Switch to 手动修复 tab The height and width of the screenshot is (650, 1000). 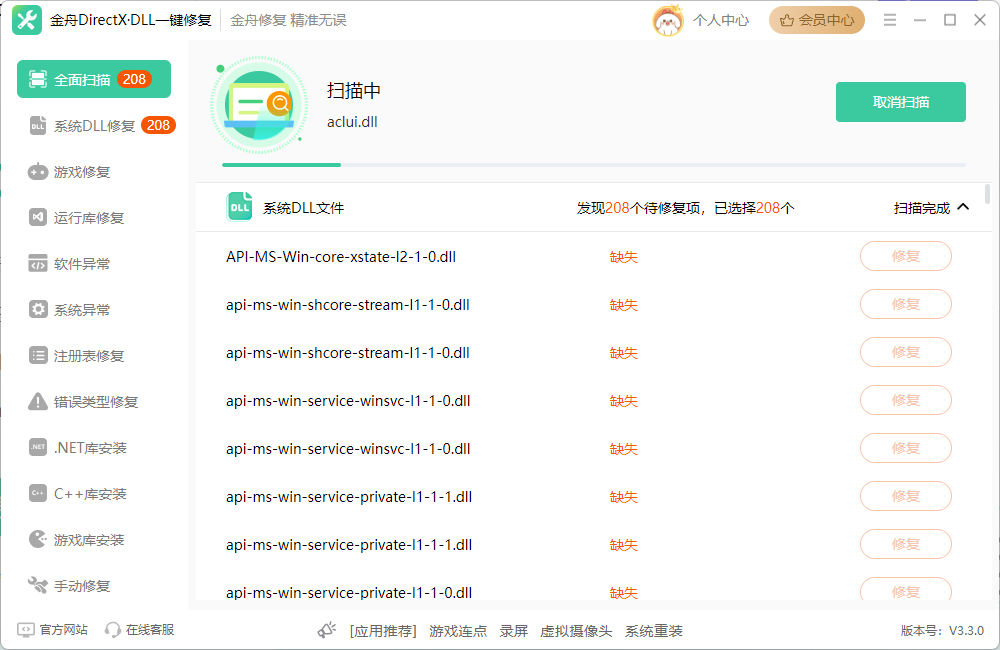94,585
